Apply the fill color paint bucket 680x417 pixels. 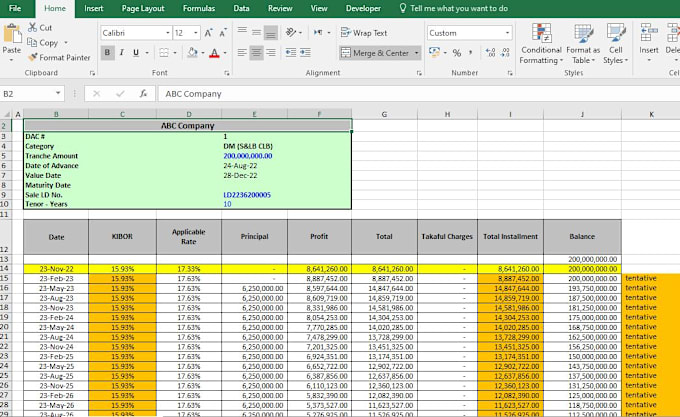pos(192,53)
